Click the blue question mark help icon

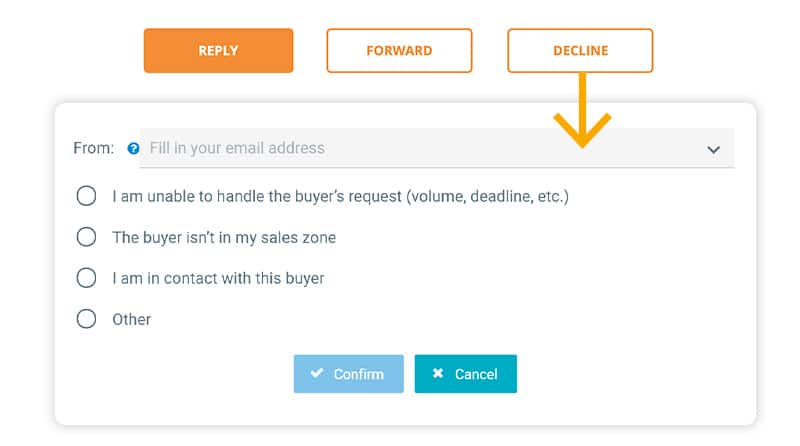pos(133,148)
